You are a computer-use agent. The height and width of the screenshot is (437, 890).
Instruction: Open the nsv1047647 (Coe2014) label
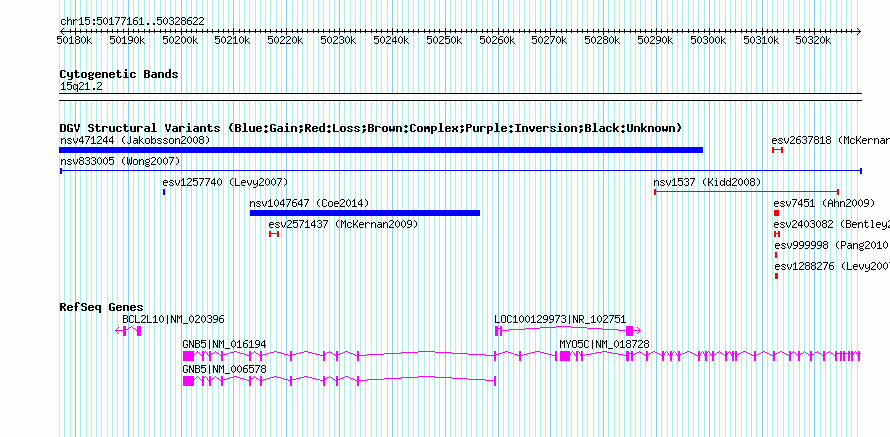point(309,203)
